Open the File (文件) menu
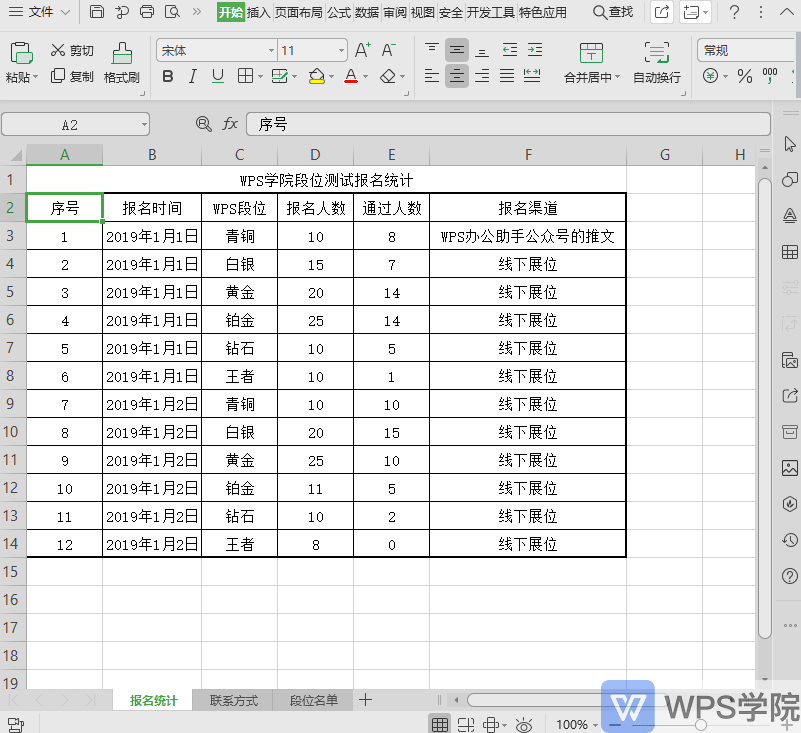 (x=39, y=12)
